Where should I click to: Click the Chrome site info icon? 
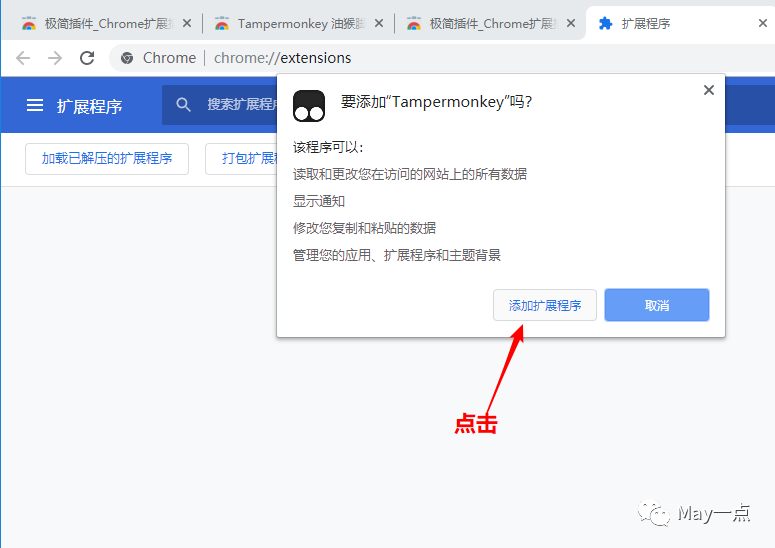point(127,58)
